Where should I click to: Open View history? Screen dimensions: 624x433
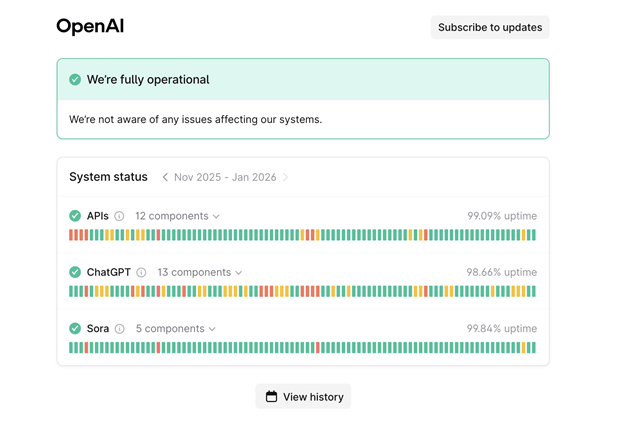pyautogui.click(x=303, y=397)
